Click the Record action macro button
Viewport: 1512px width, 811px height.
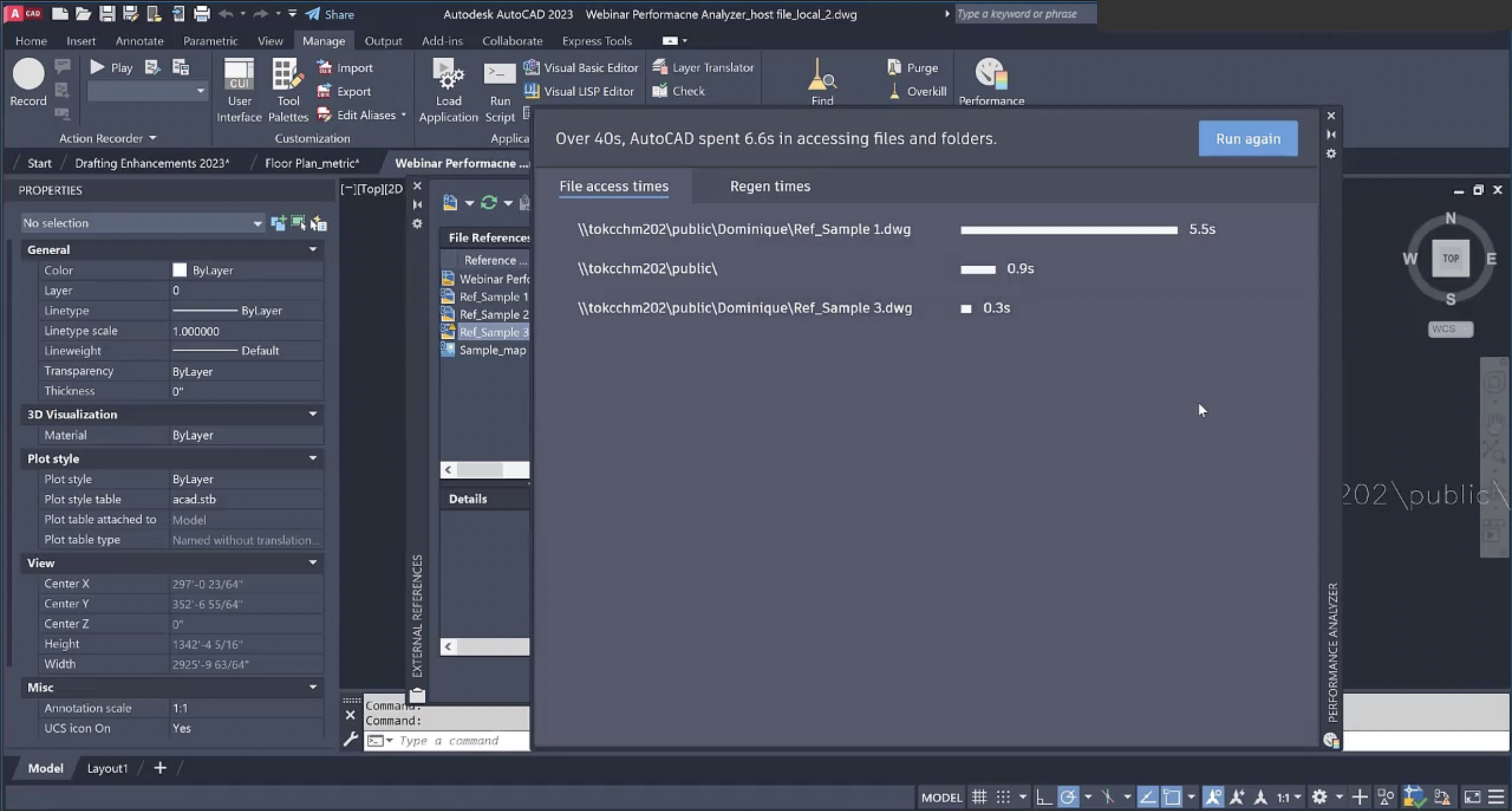click(28, 82)
